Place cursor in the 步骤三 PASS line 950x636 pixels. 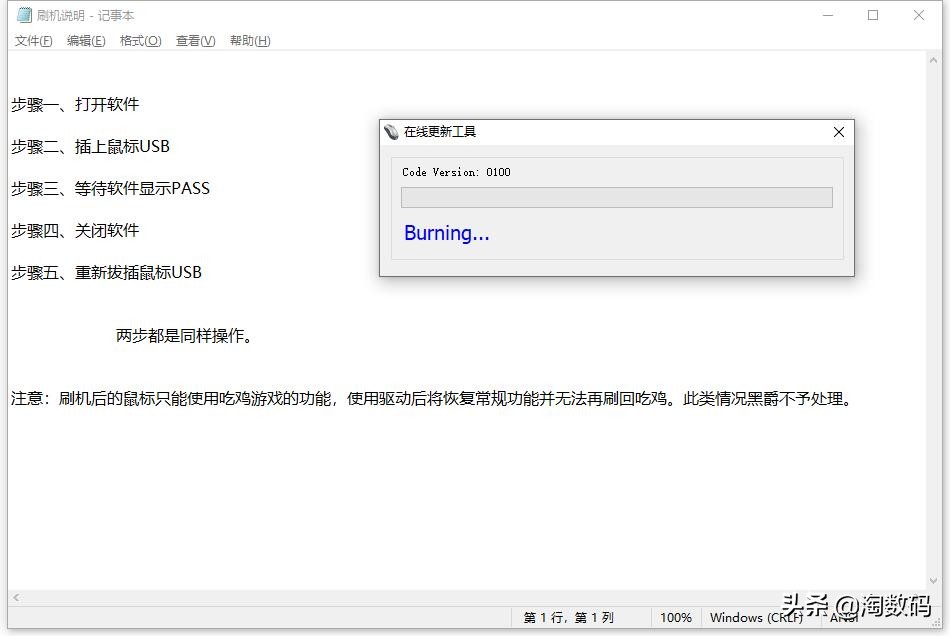[110, 188]
